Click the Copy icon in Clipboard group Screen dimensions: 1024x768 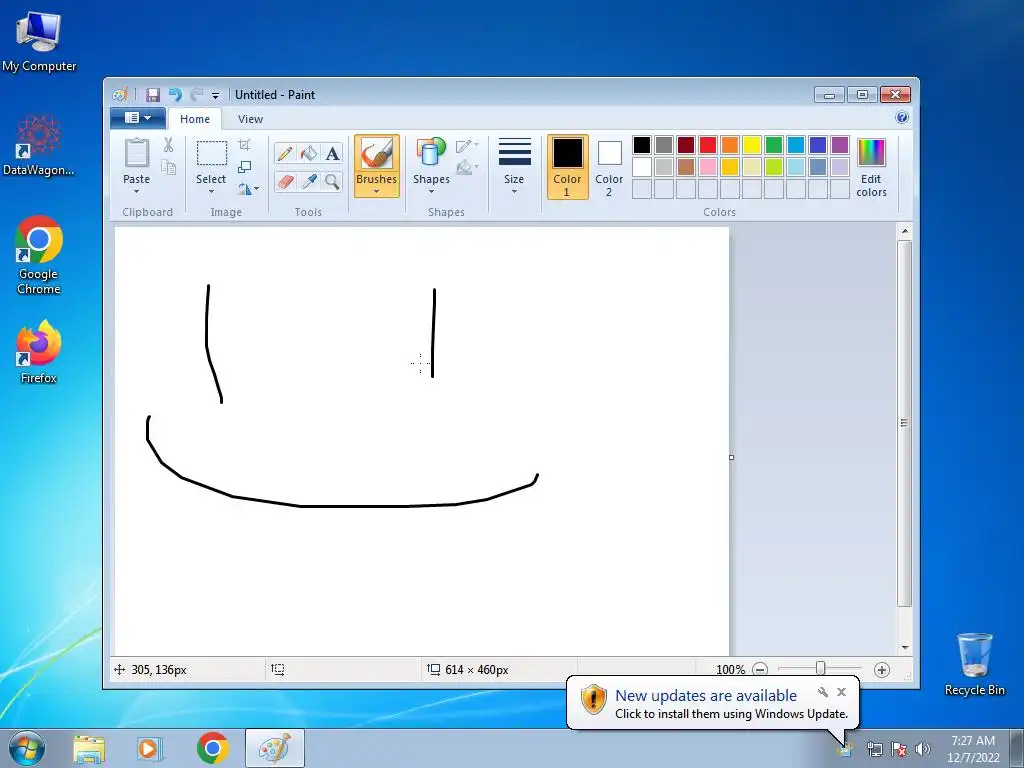coord(168,167)
